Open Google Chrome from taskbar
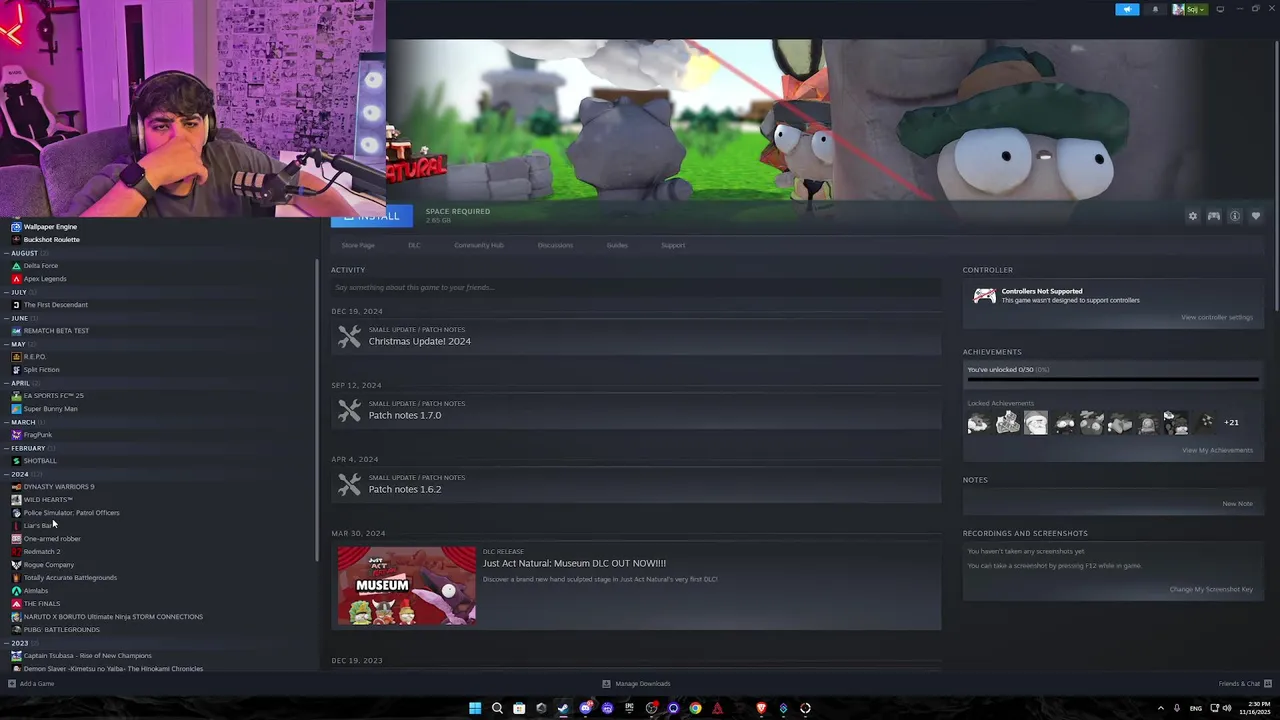The width and height of the screenshot is (1280, 720). click(695, 708)
